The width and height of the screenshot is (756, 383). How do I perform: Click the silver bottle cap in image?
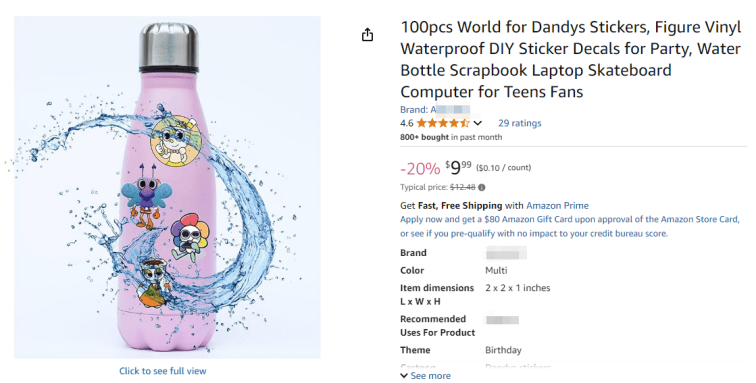tap(169, 46)
